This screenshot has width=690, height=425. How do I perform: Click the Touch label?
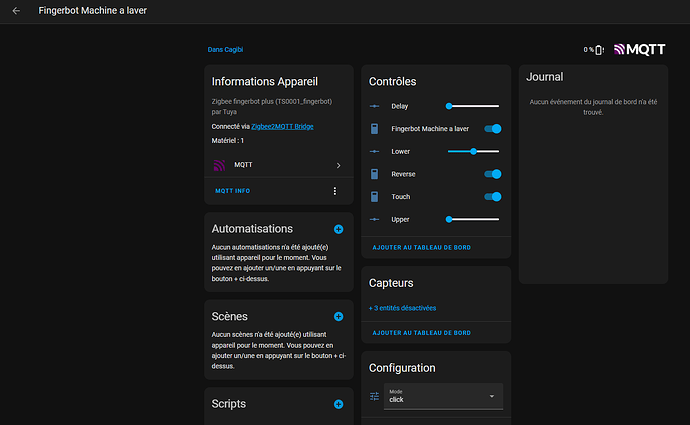pos(400,197)
